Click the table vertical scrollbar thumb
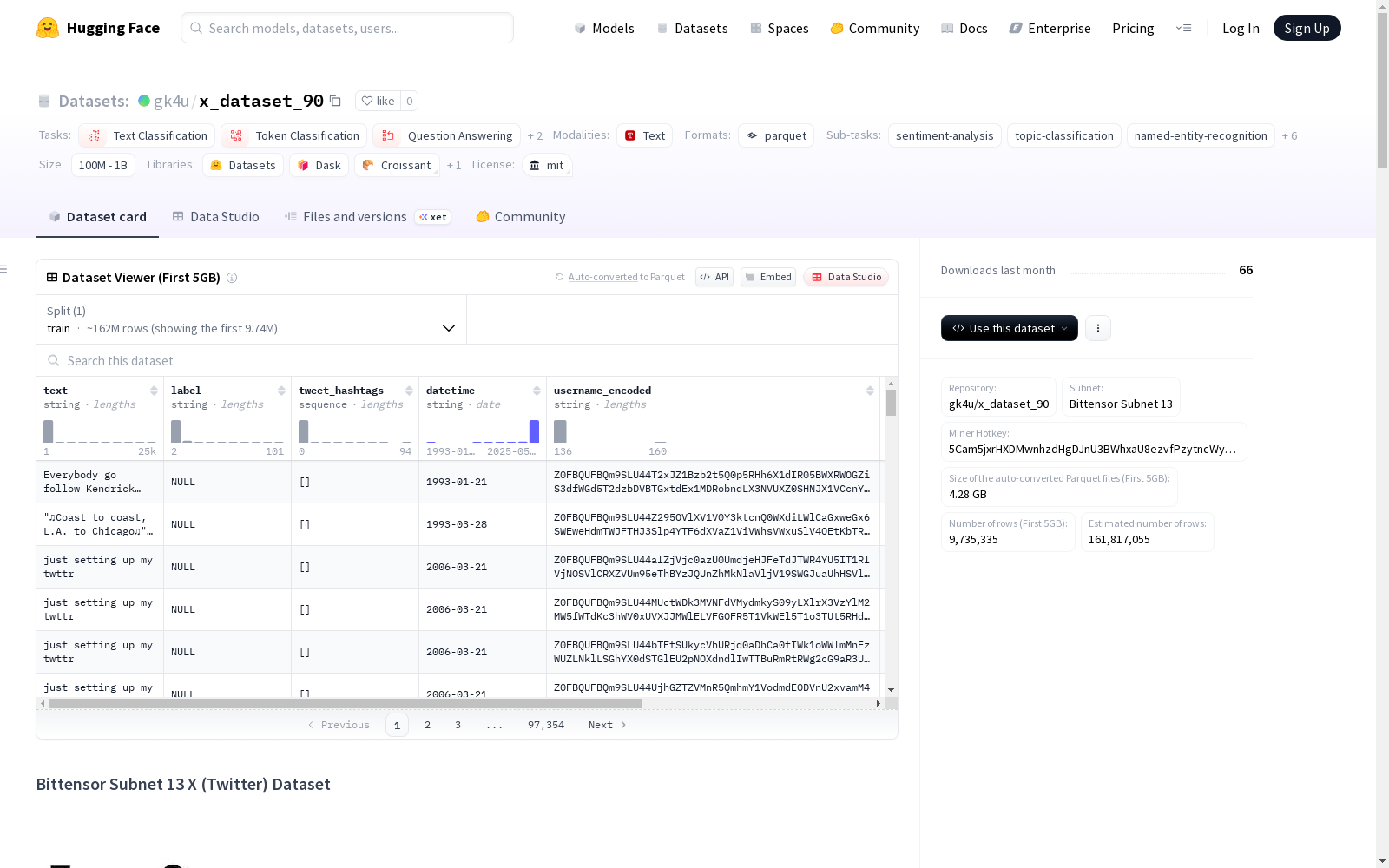Image resolution: width=1389 pixels, height=868 pixels. click(x=891, y=402)
